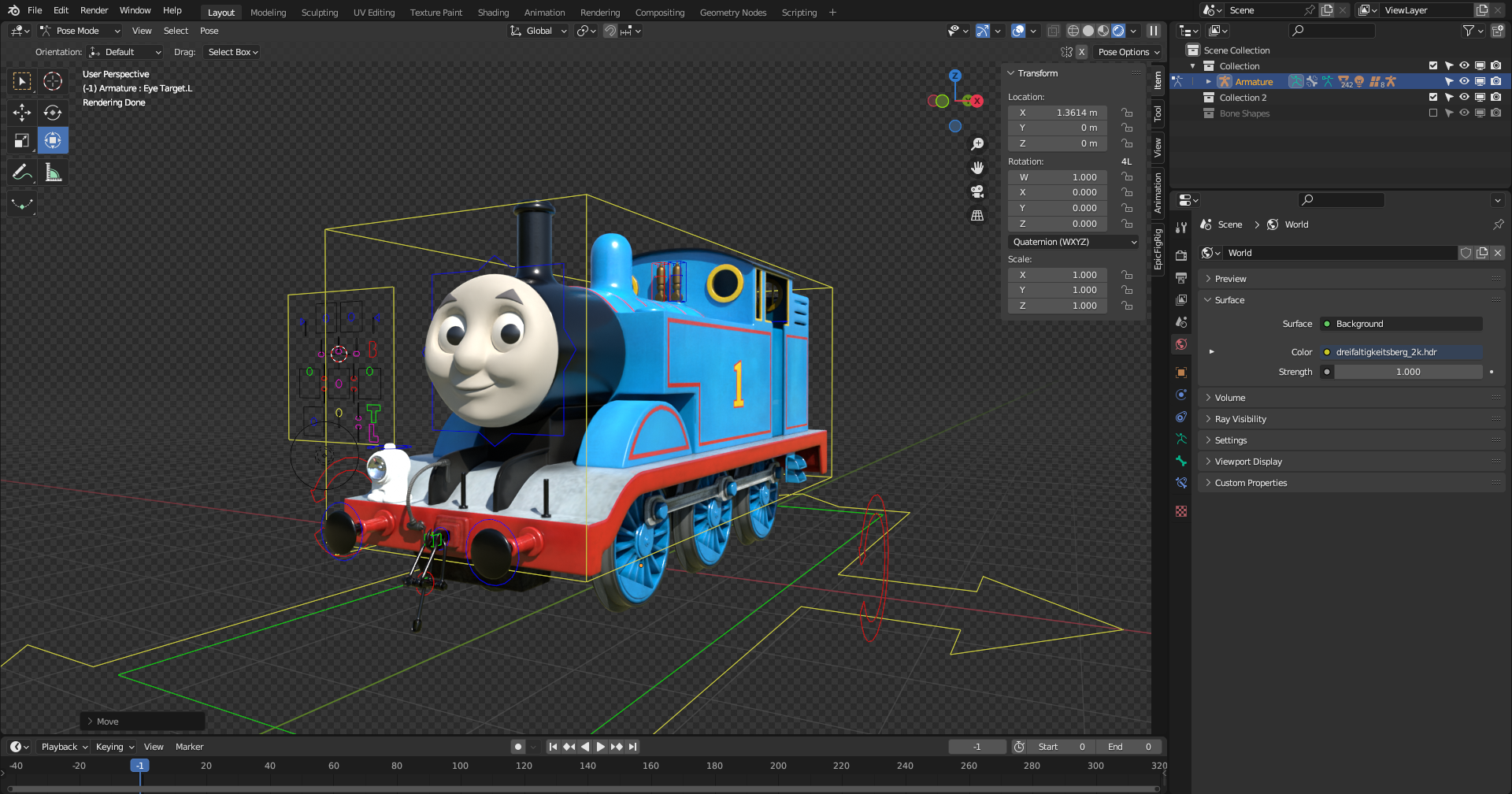
Task: Open Bone properties tab icon
Action: click(1181, 461)
